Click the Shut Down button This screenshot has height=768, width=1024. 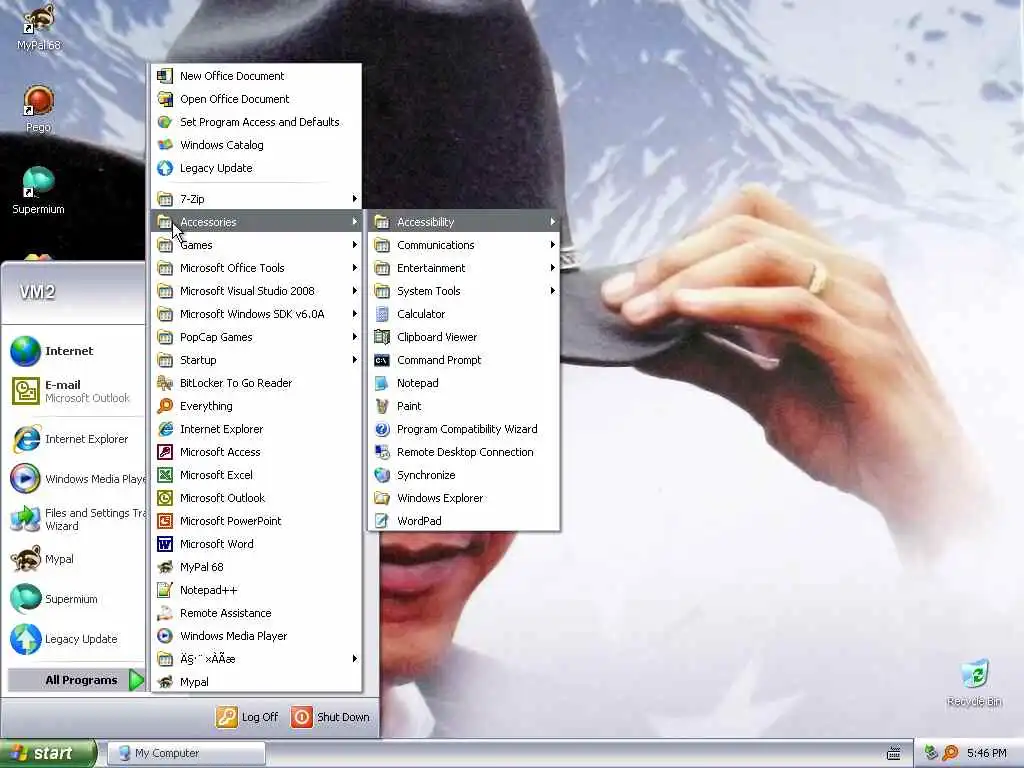[330, 717]
